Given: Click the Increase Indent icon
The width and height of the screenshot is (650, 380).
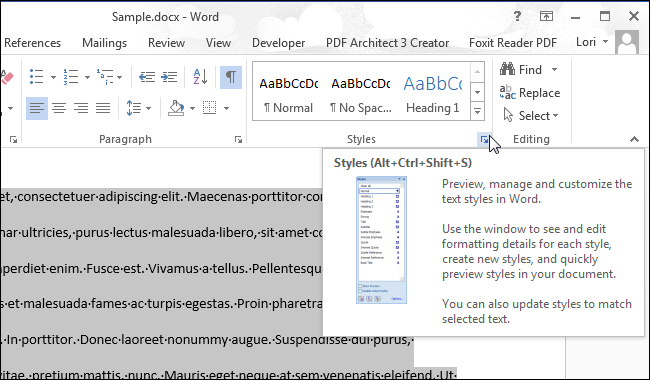Looking at the screenshot, I should point(169,77).
